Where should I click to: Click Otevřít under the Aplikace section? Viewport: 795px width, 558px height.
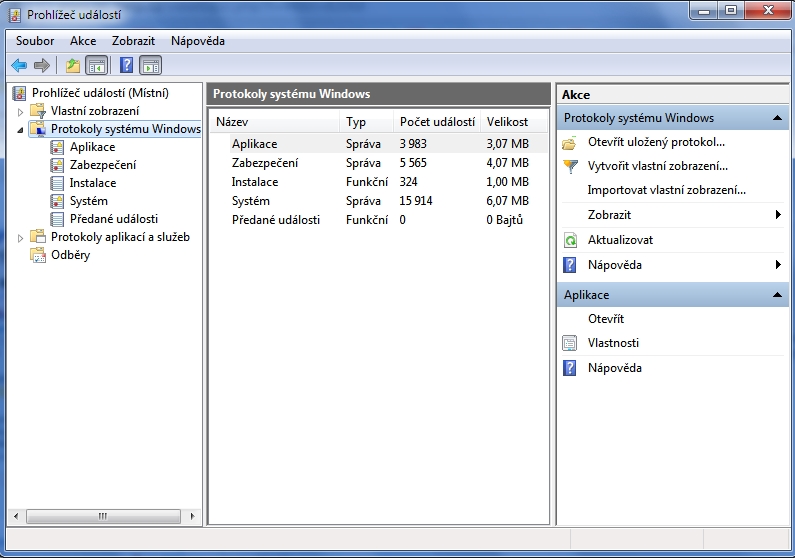[606, 319]
